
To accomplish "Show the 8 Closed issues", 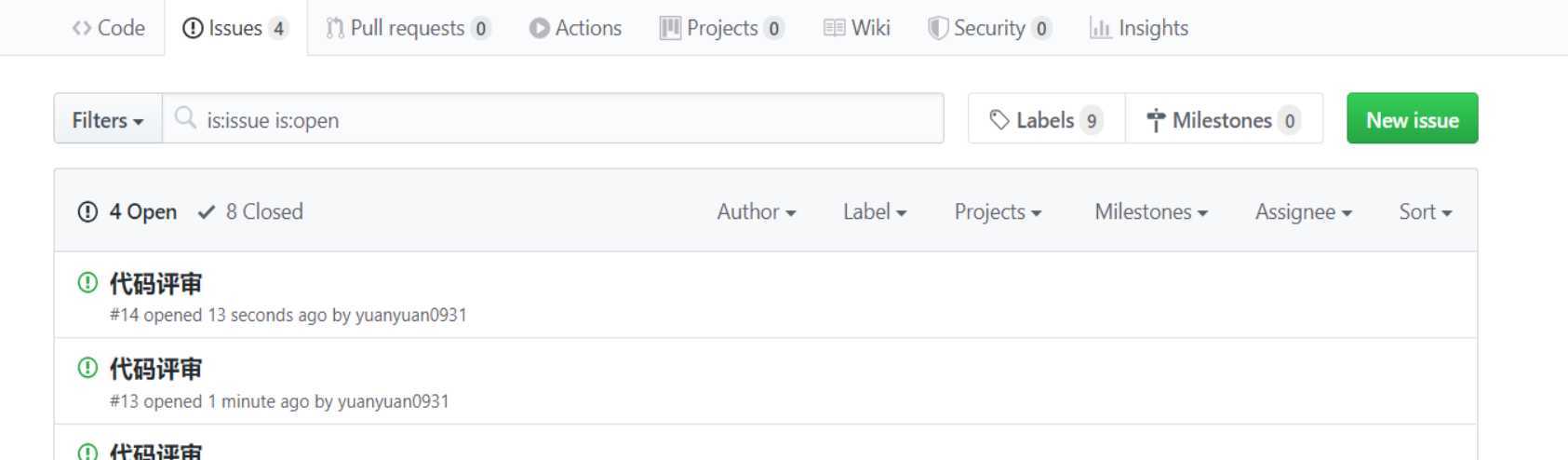I will 250,211.
